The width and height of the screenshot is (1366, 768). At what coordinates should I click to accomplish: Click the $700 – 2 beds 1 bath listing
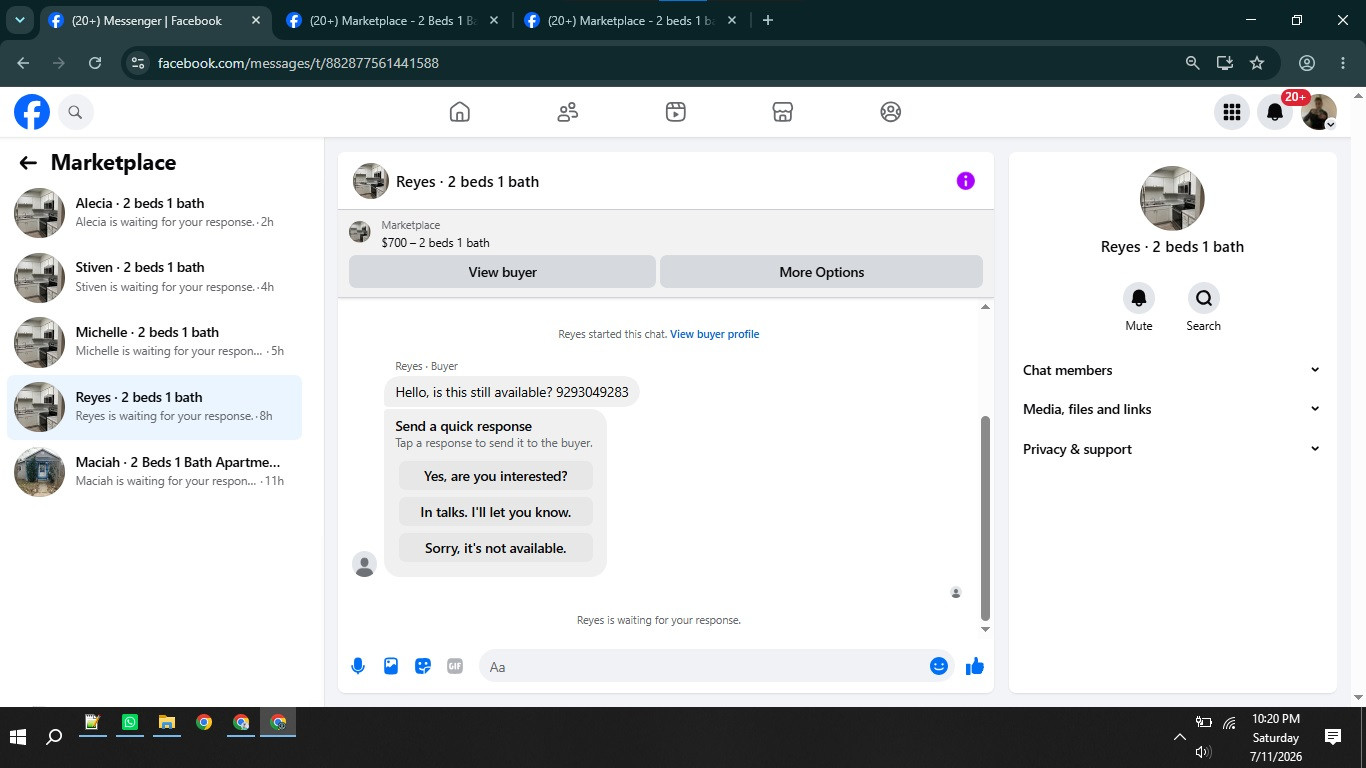435,242
